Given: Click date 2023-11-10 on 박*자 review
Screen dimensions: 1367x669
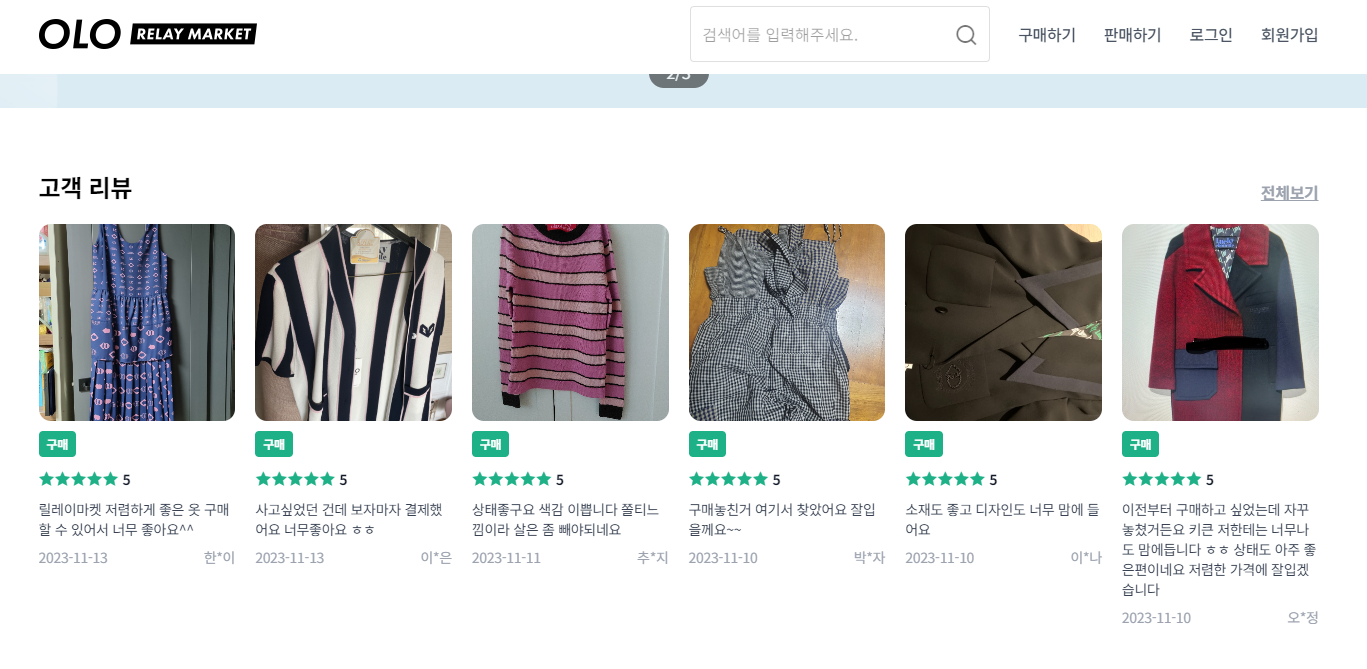Looking at the screenshot, I should 723,557.
